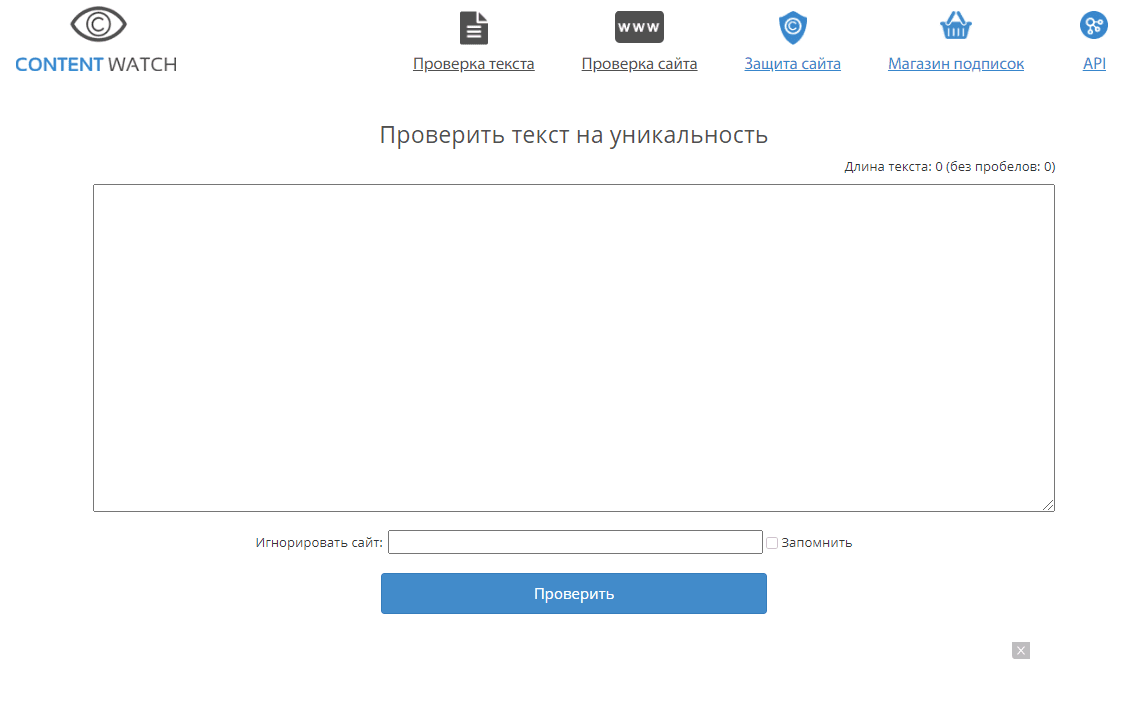Screen dimensions: 1136x726
Task: Click the blue copyright shield icon
Action: 792,27
